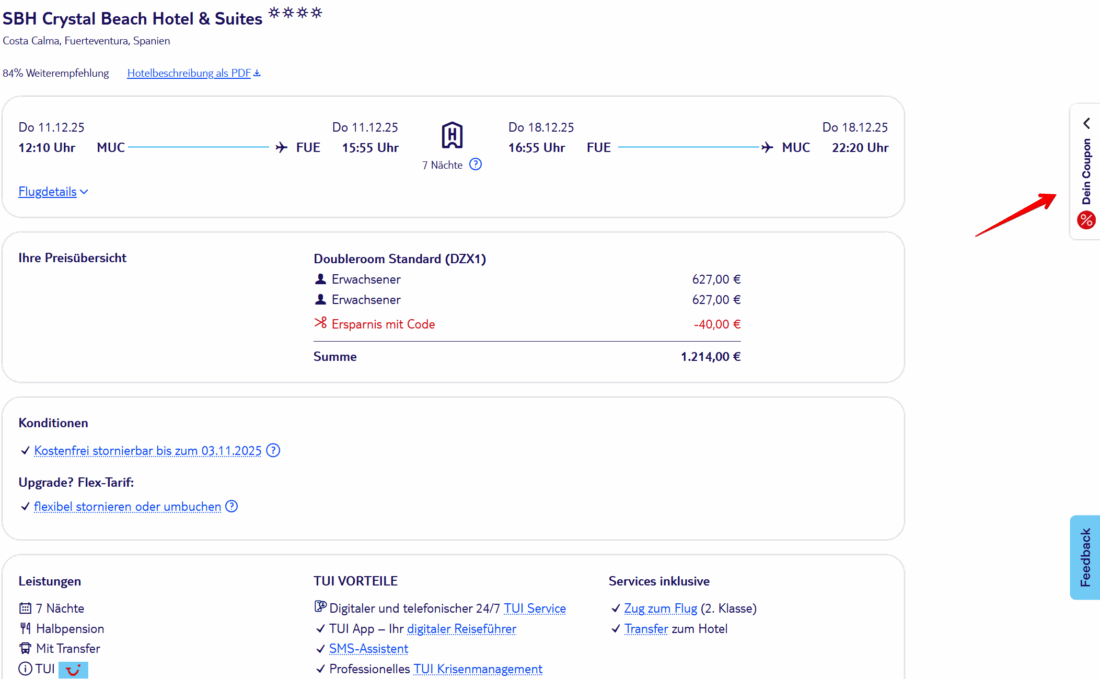Image resolution: width=1100 pixels, height=679 pixels.
Task: Open the Zug zum Flug link
Action: (660, 608)
